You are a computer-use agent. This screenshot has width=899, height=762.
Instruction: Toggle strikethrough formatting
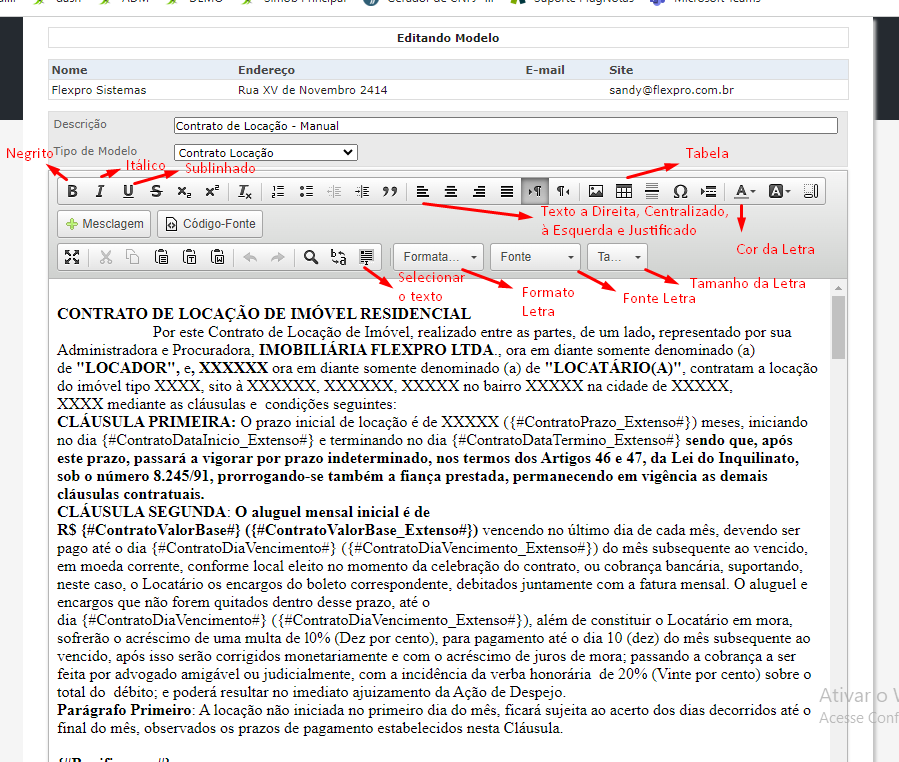click(156, 192)
